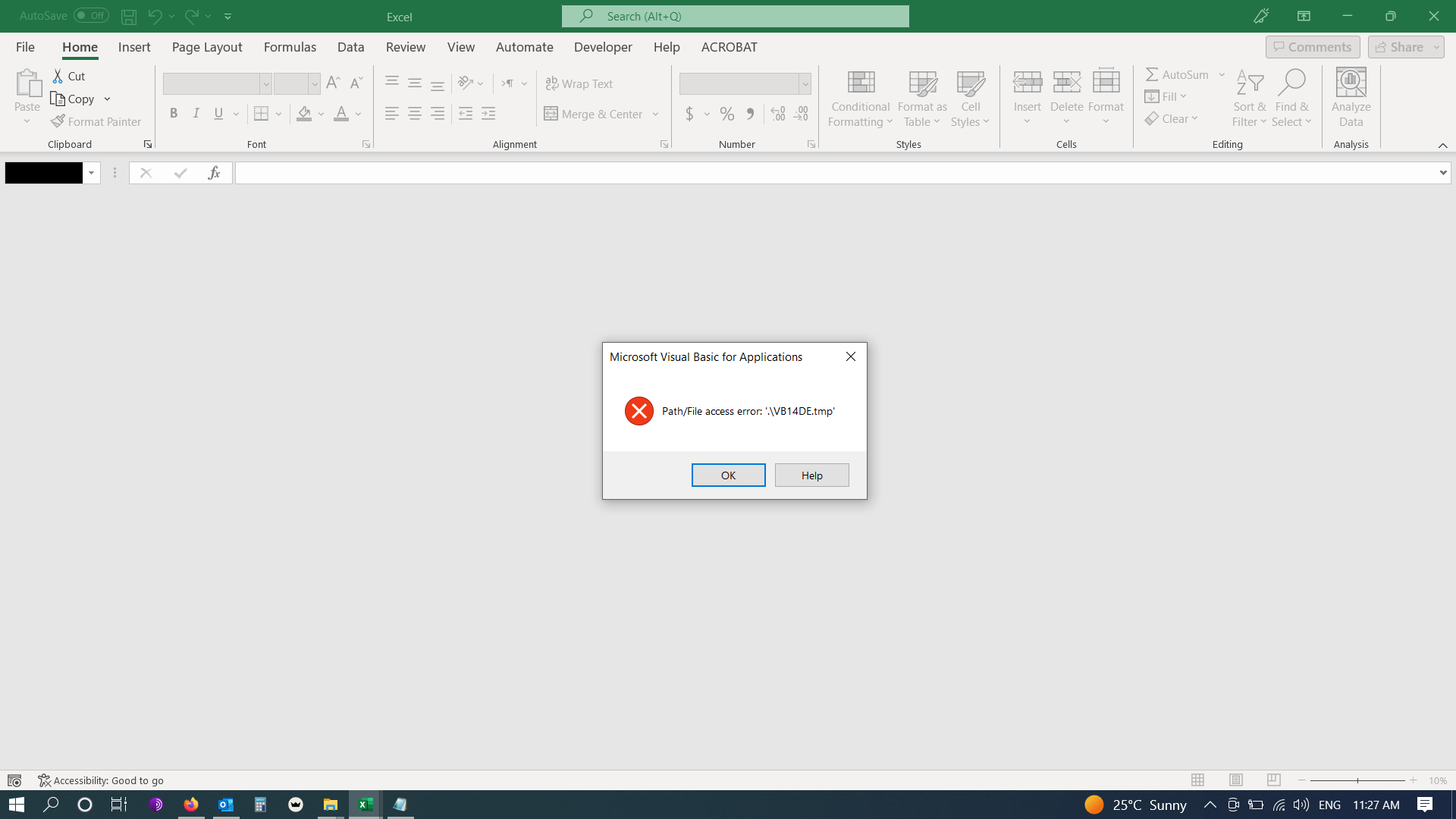
Task: Click the Save icon in title bar
Action: click(x=129, y=16)
